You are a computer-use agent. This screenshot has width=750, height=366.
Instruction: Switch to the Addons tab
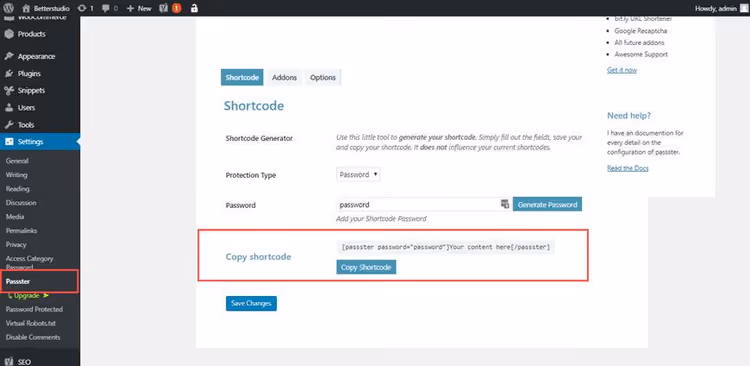(285, 78)
